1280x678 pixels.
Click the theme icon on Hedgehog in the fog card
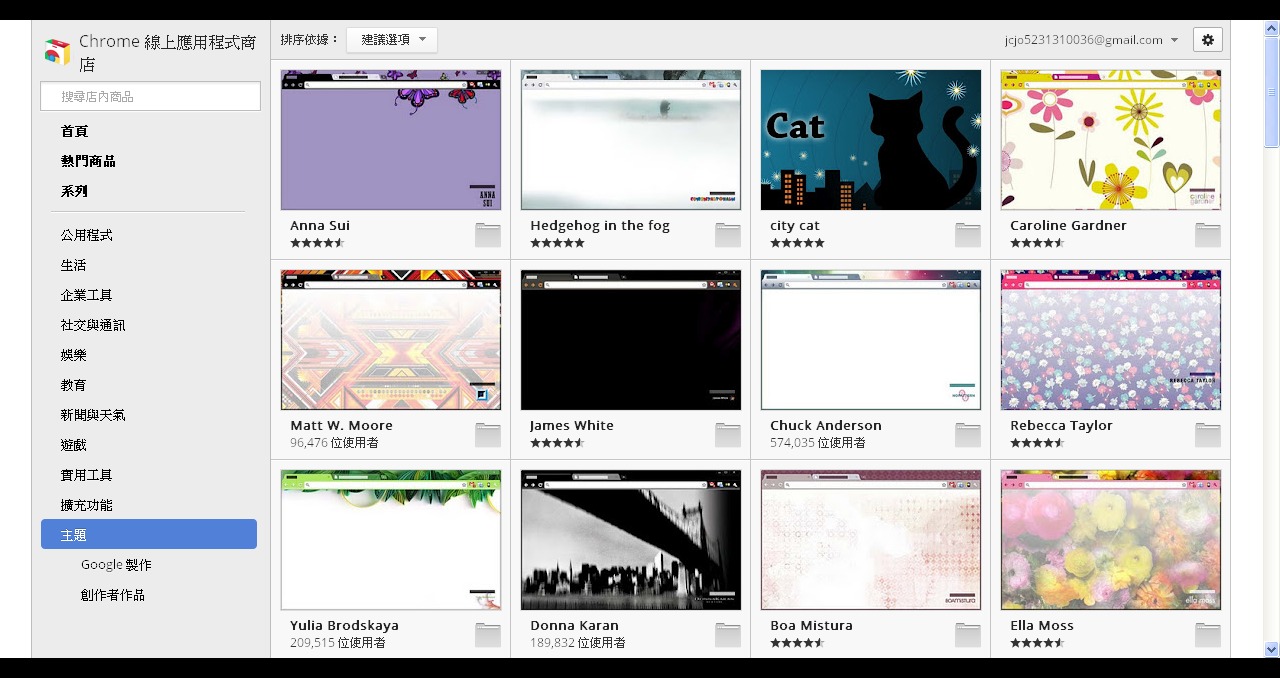[x=728, y=235]
